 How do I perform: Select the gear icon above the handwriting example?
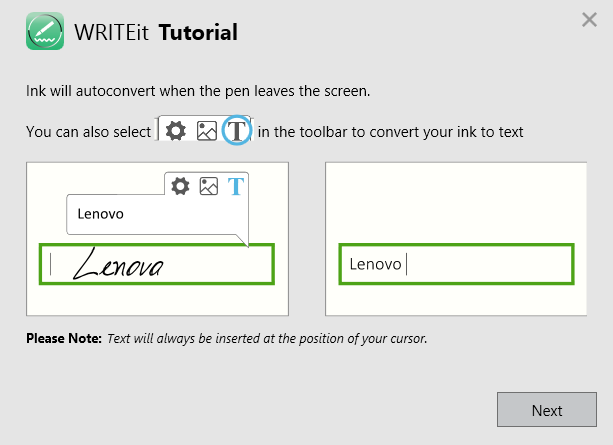pyautogui.click(x=181, y=186)
